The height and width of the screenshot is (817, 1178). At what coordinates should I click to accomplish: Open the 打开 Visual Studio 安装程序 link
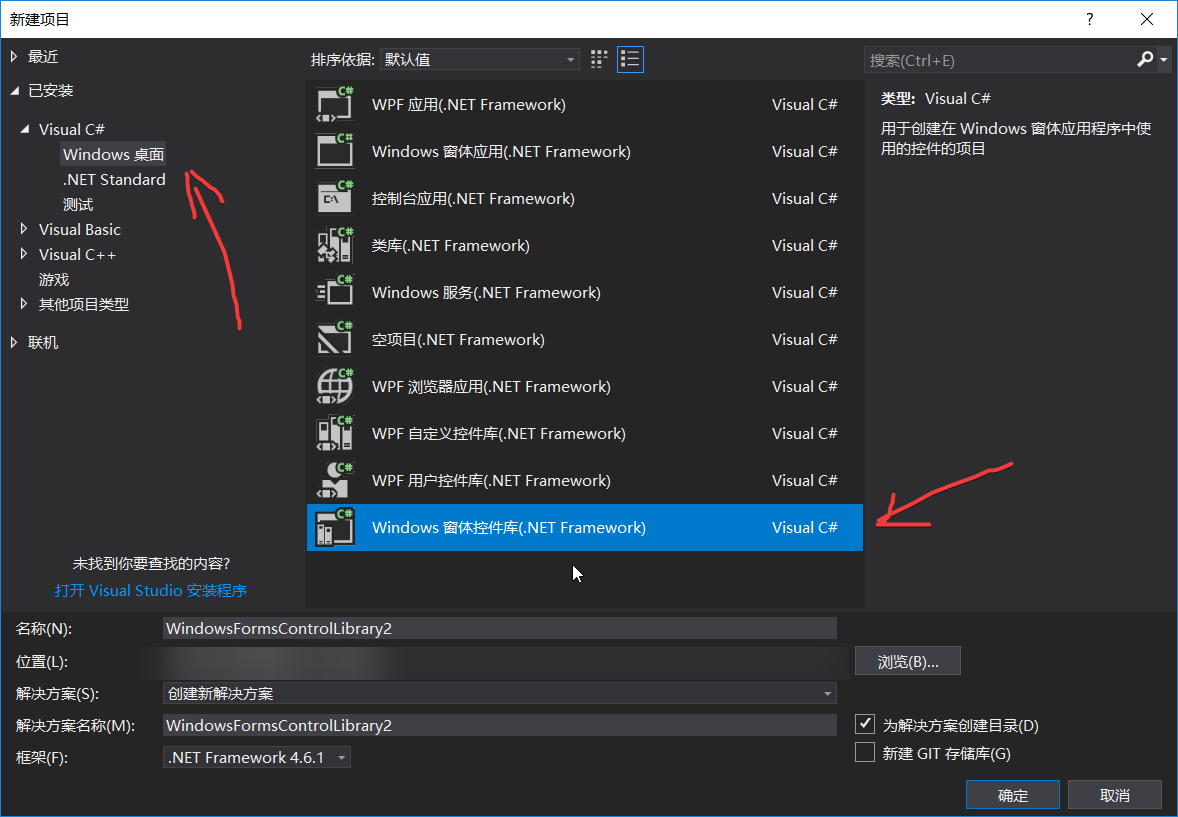coord(151,591)
